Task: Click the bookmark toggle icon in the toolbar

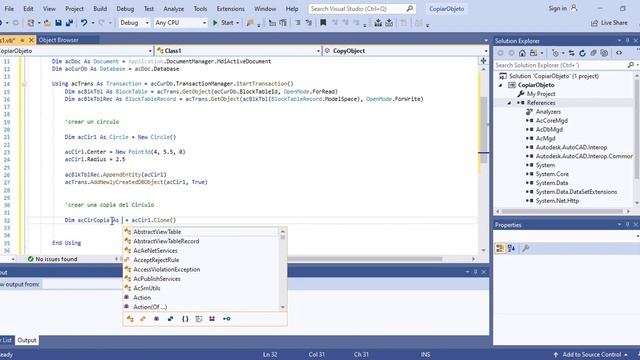Action: [x=323, y=23]
